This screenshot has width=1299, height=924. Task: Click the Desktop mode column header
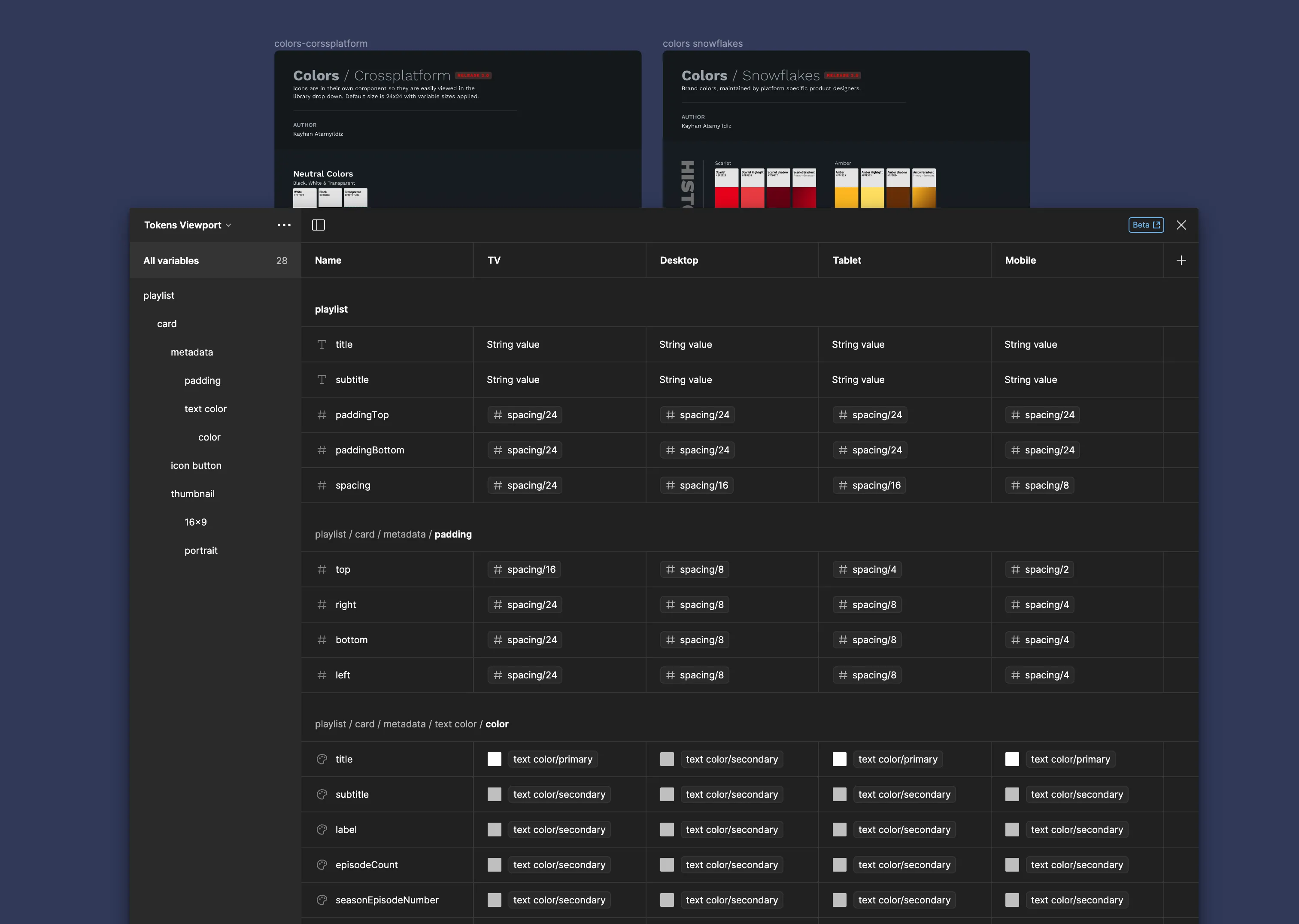pyautogui.click(x=732, y=261)
